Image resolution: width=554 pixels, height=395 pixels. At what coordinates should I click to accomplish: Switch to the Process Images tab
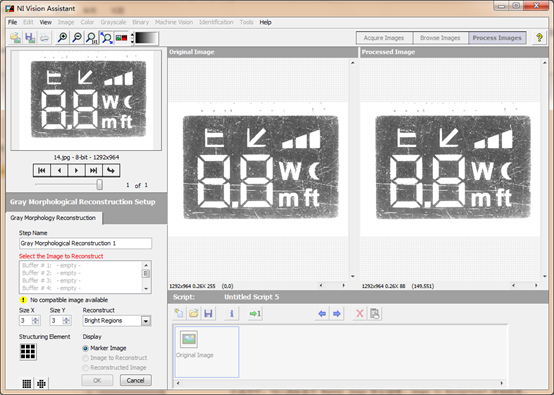coord(497,38)
